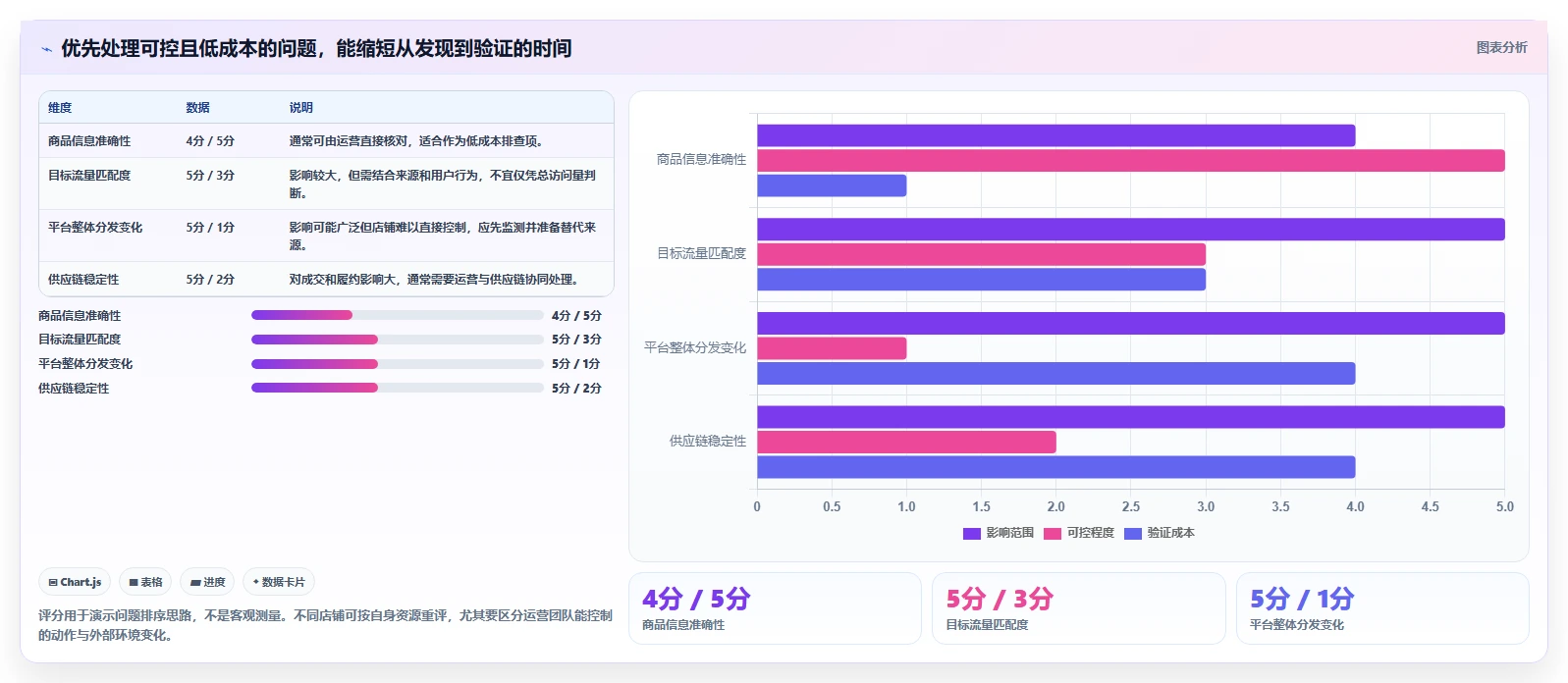Click the 表格 tag

tap(145, 582)
